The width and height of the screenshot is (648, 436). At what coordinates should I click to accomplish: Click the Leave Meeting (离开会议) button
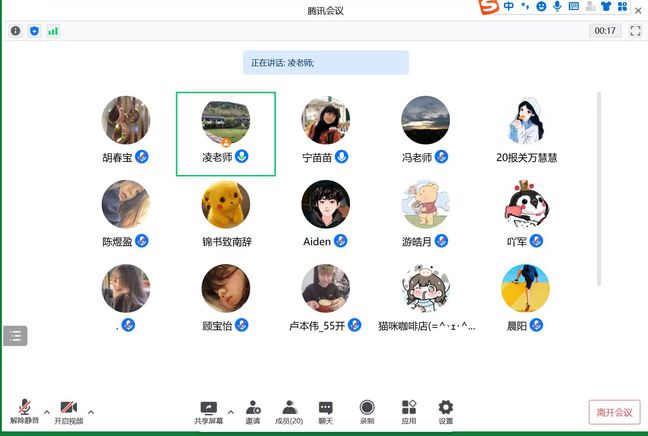(614, 412)
